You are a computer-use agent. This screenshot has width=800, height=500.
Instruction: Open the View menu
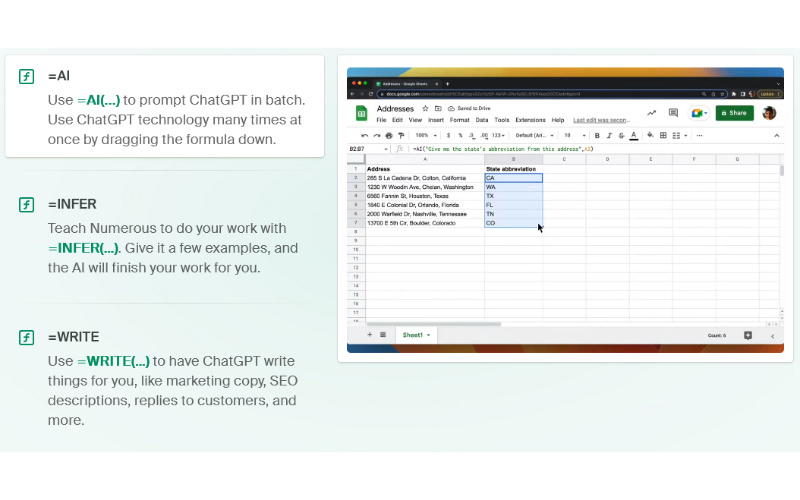tap(415, 120)
